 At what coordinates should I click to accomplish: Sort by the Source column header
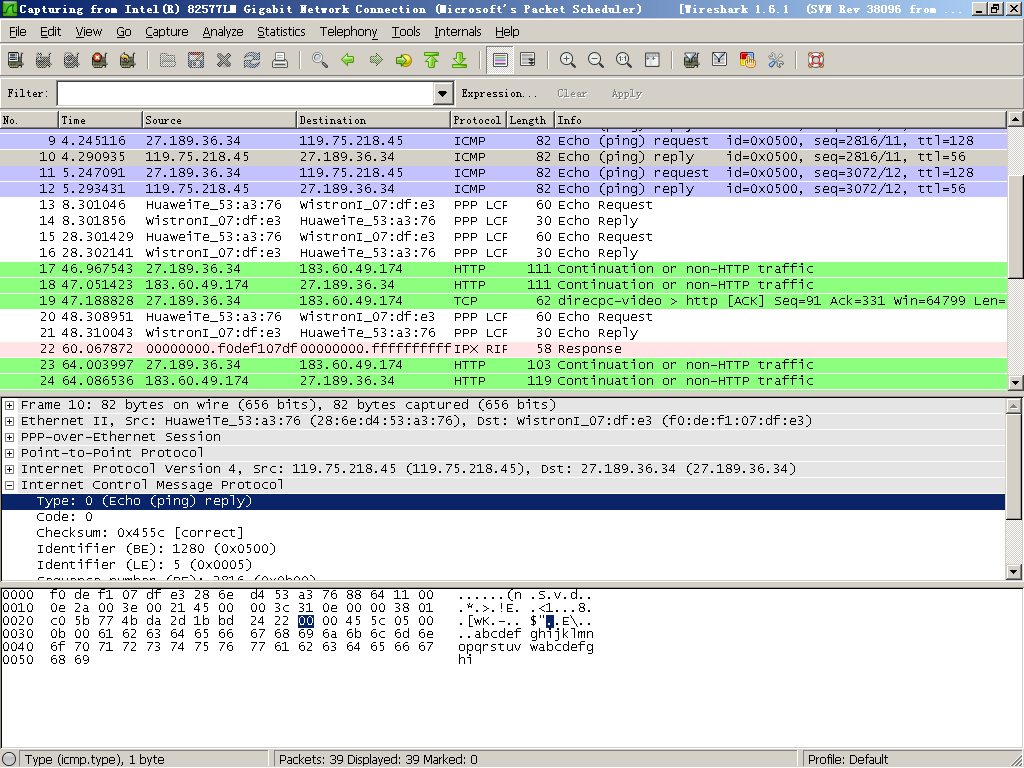point(219,120)
